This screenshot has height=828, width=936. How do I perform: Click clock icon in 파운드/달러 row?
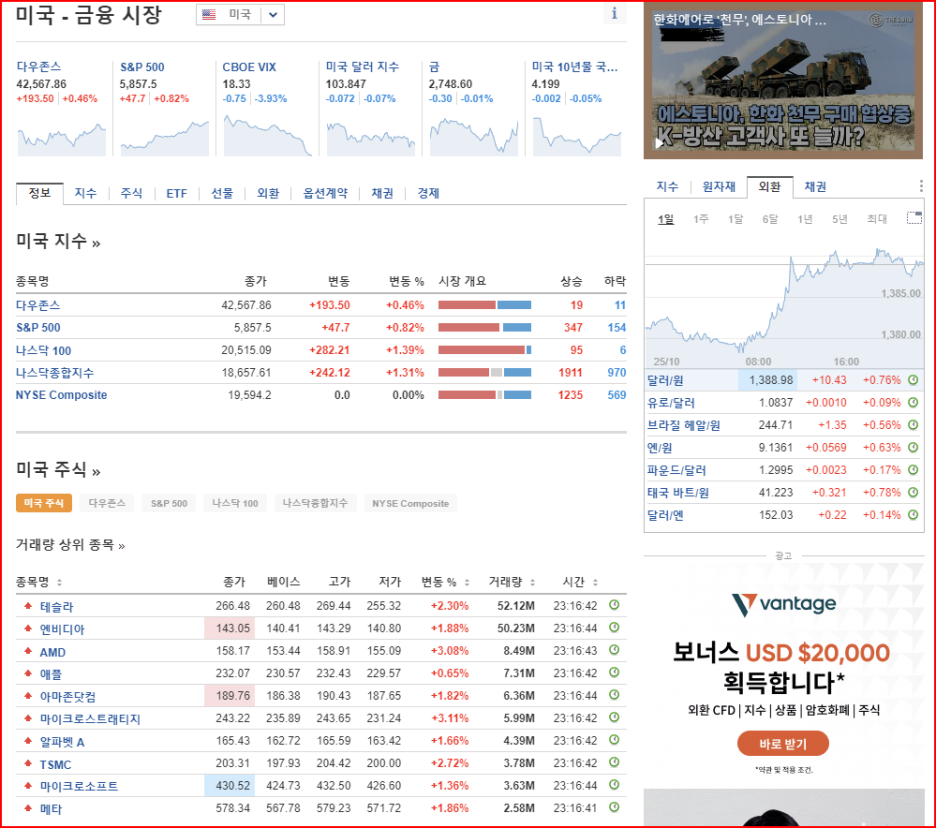pyautogui.click(x=913, y=470)
